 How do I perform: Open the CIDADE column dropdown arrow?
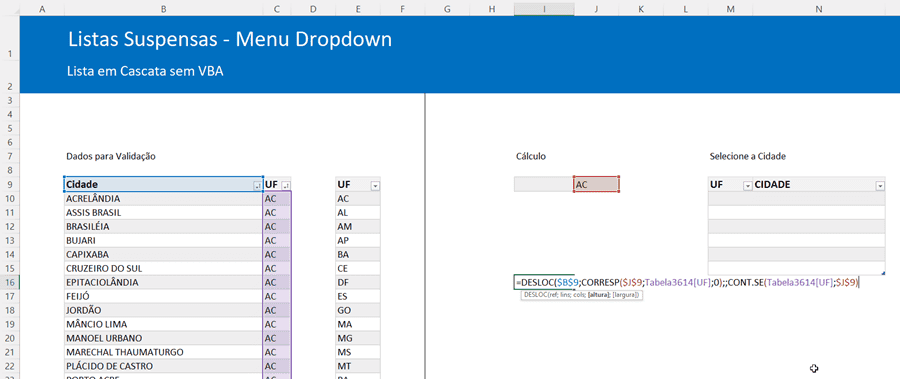coord(880,185)
